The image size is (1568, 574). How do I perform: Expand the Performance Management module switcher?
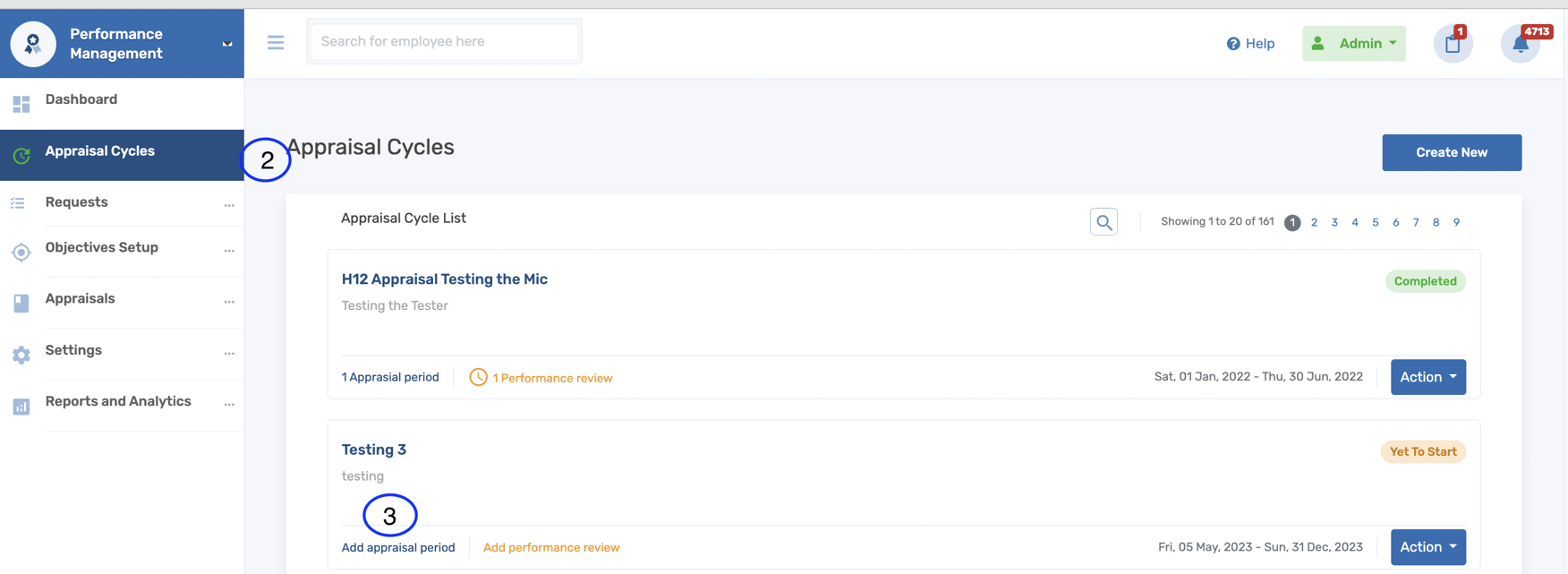pyautogui.click(x=227, y=44)
